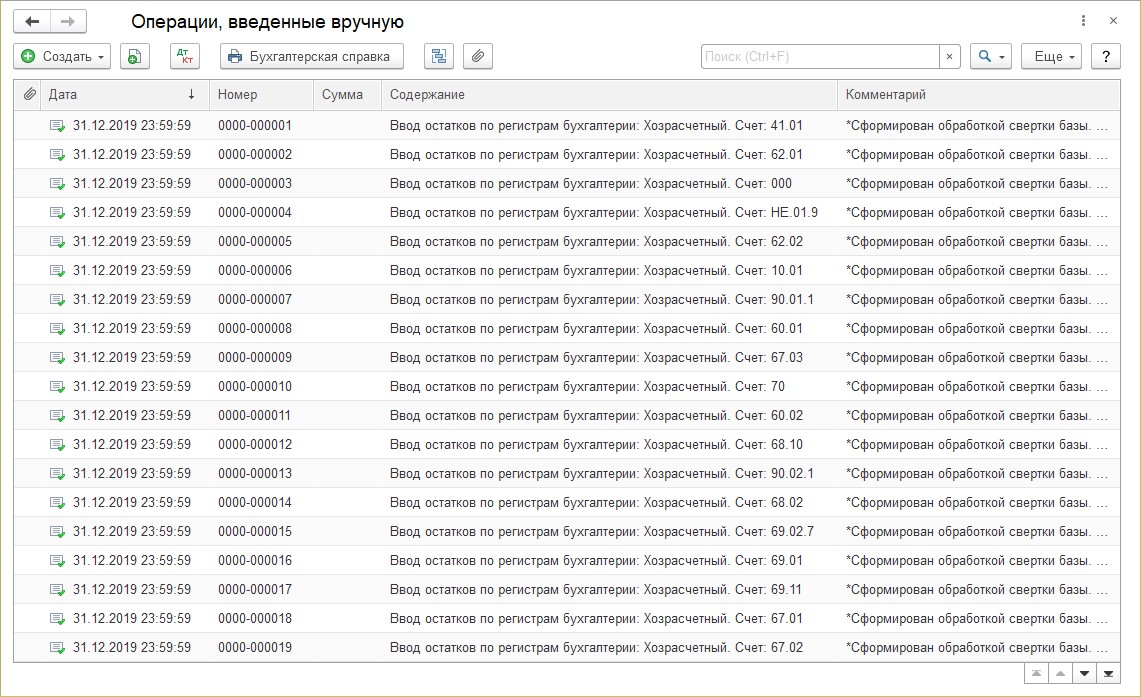Click the entry text ending Счет: 62.01

click(x=596, y=154)
